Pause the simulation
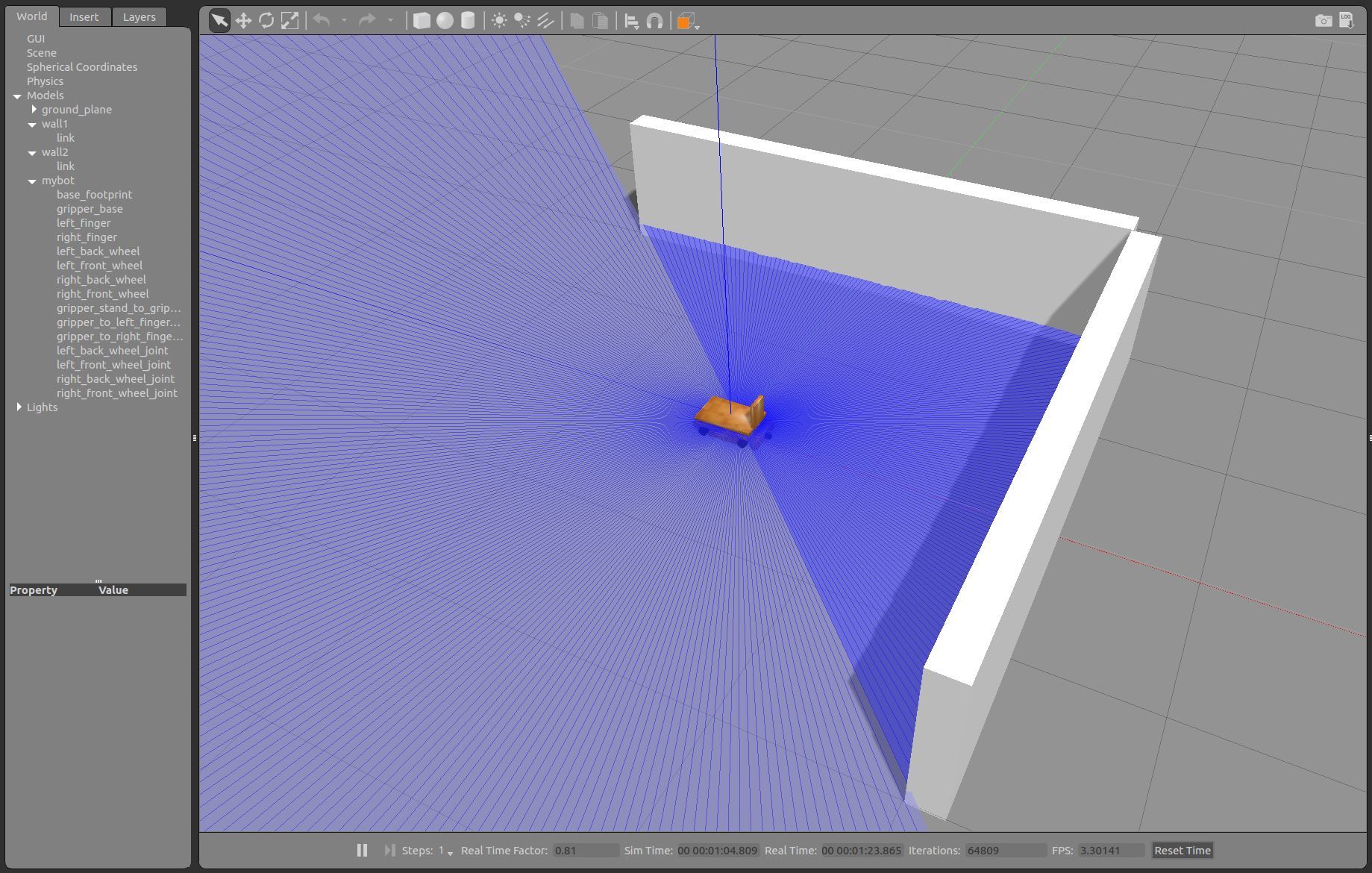1372x873 pixels. click(x=362, y=850)
